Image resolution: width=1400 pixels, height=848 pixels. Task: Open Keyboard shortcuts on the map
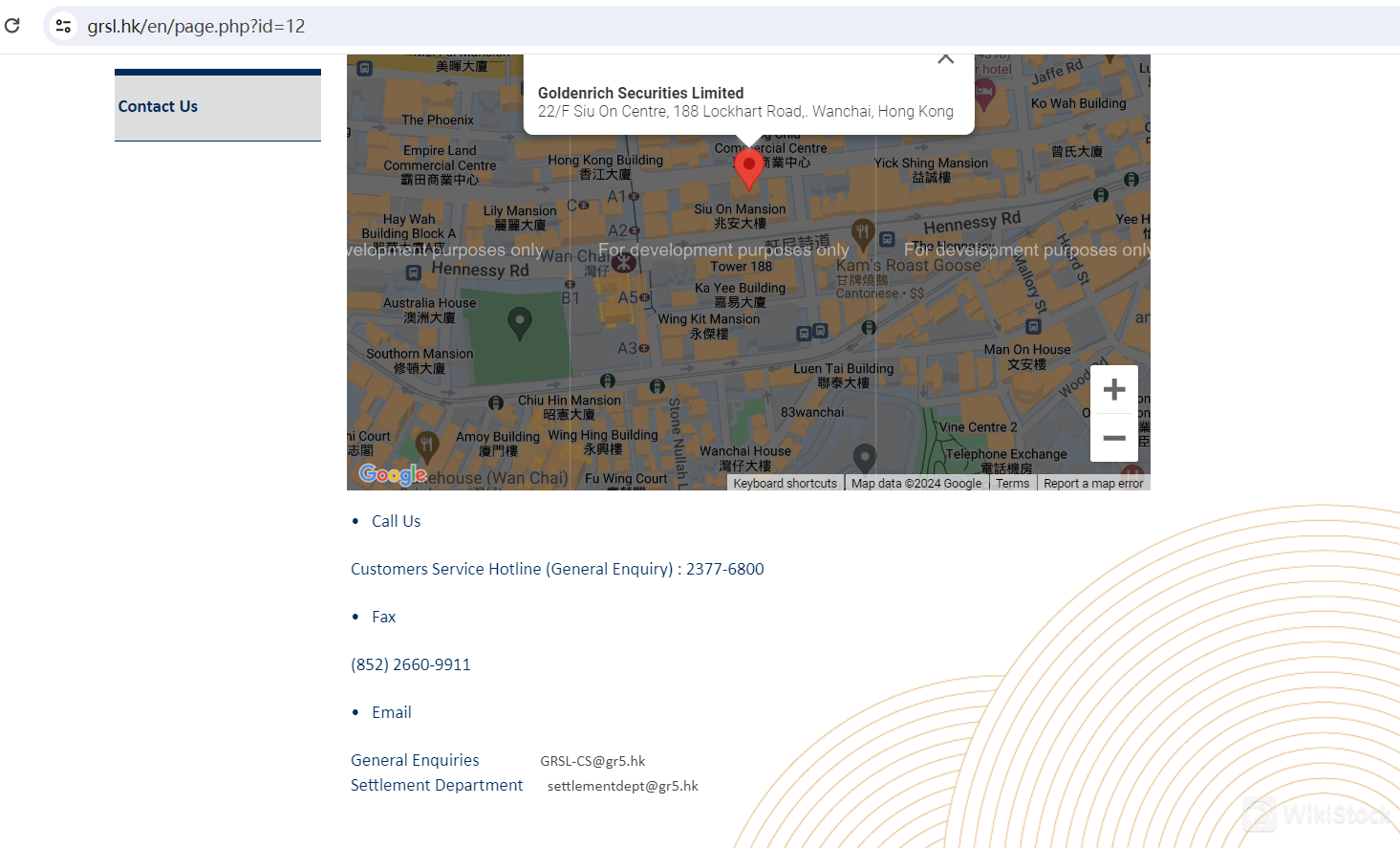[x=785, y=483]
